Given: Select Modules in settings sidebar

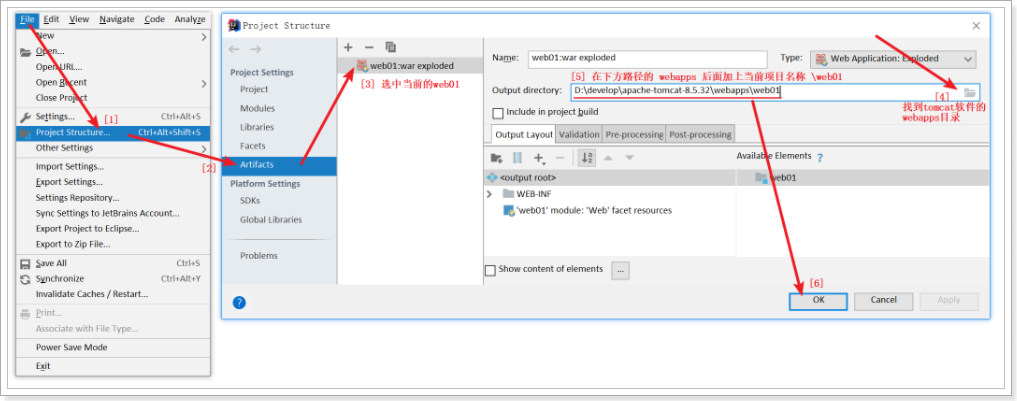Looking at the screenshot, I should point(257,108).
